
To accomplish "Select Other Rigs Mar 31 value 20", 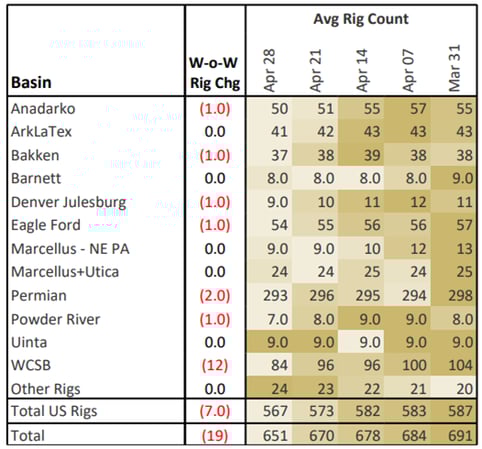I will (464, 389).
